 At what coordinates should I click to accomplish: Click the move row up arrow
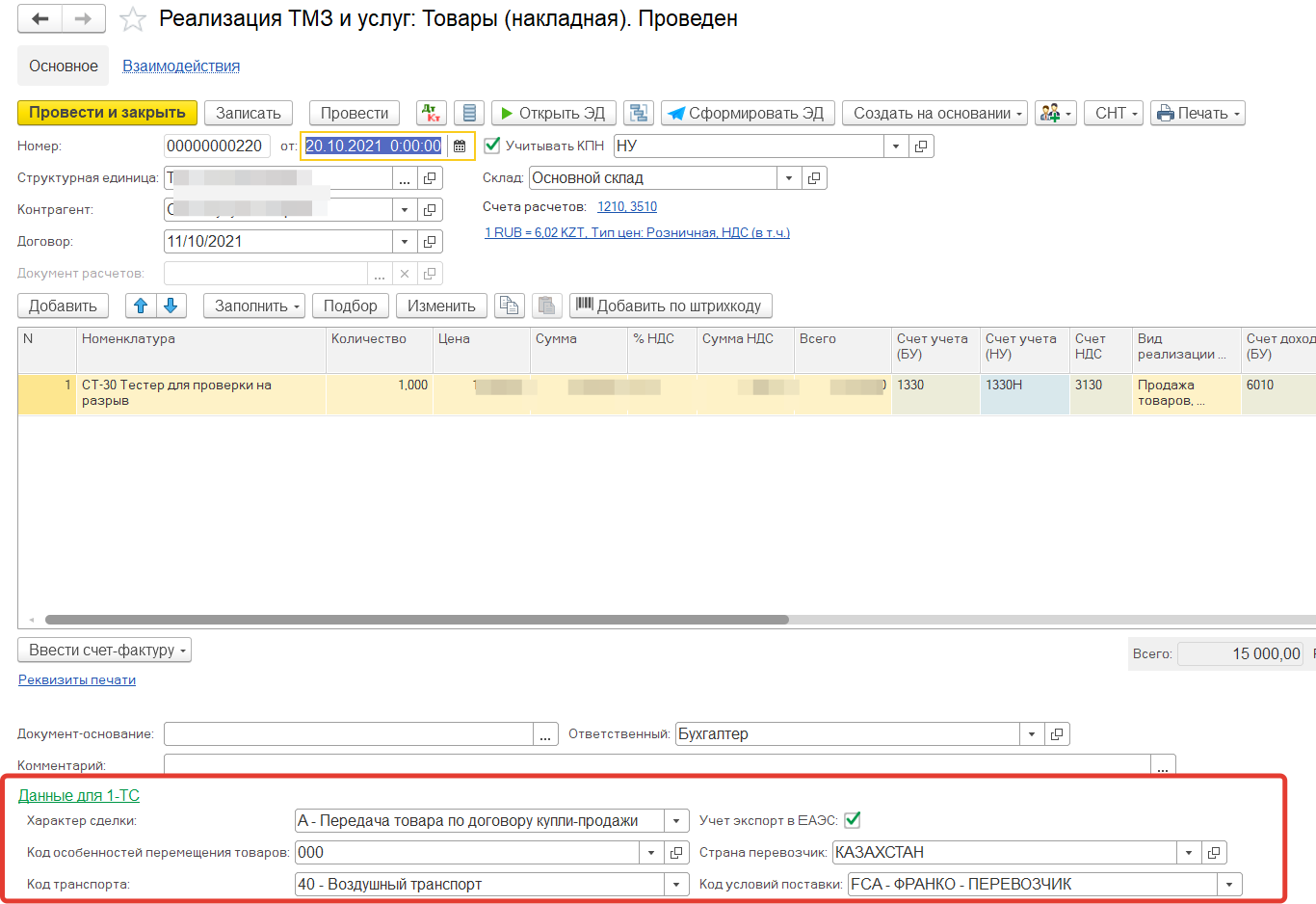point(141,306)
